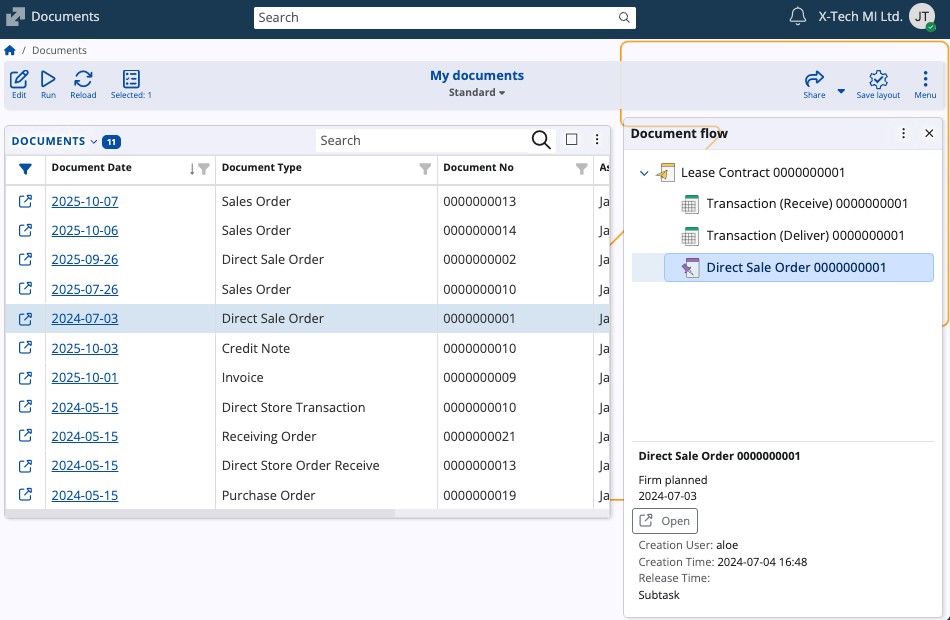Click the Share arrow icon
Screen dimensions: 950x620
point(814,80)
